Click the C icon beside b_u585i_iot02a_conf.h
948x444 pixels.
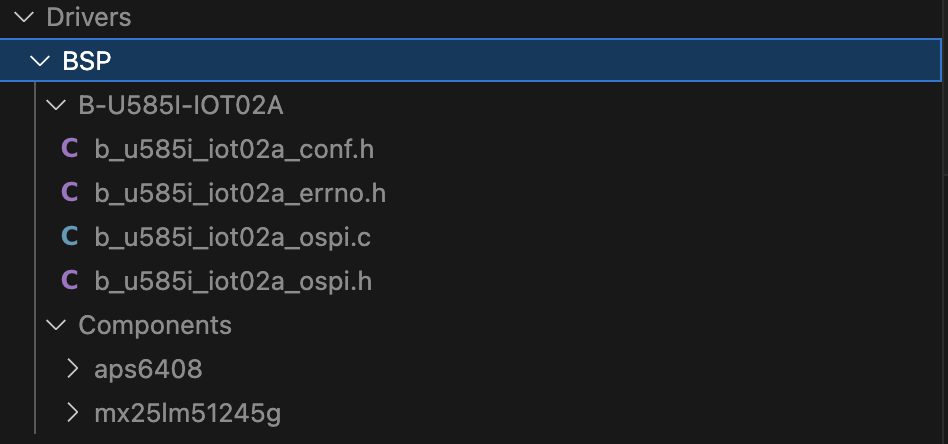(x=69, y=149)
